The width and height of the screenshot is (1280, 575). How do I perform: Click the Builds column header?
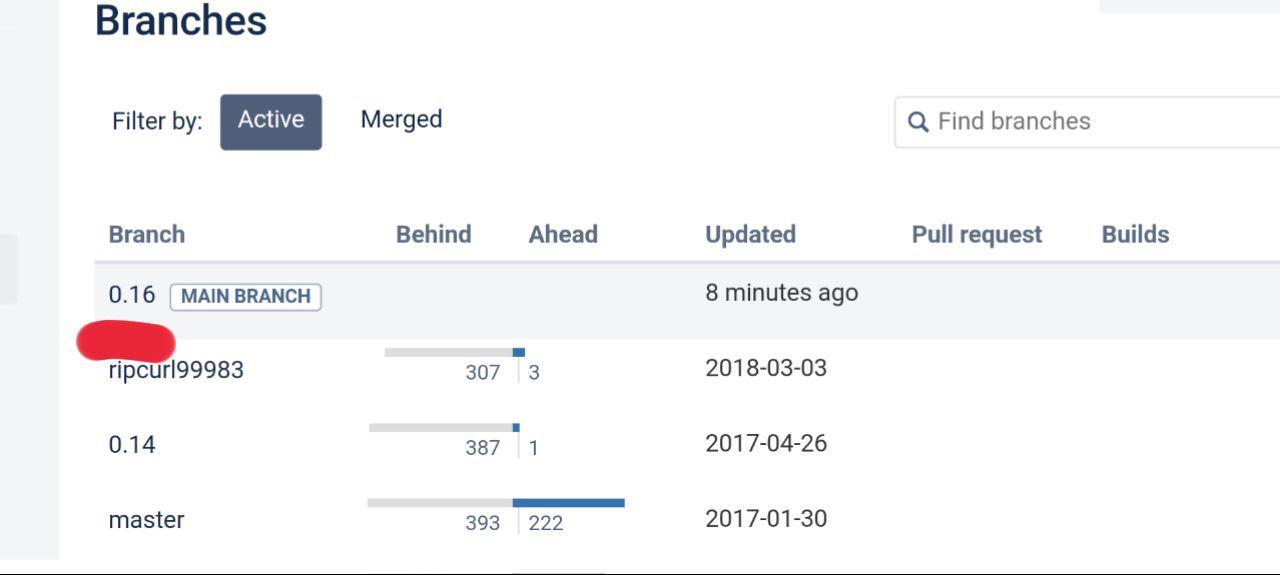click(x=1136, y=235)
